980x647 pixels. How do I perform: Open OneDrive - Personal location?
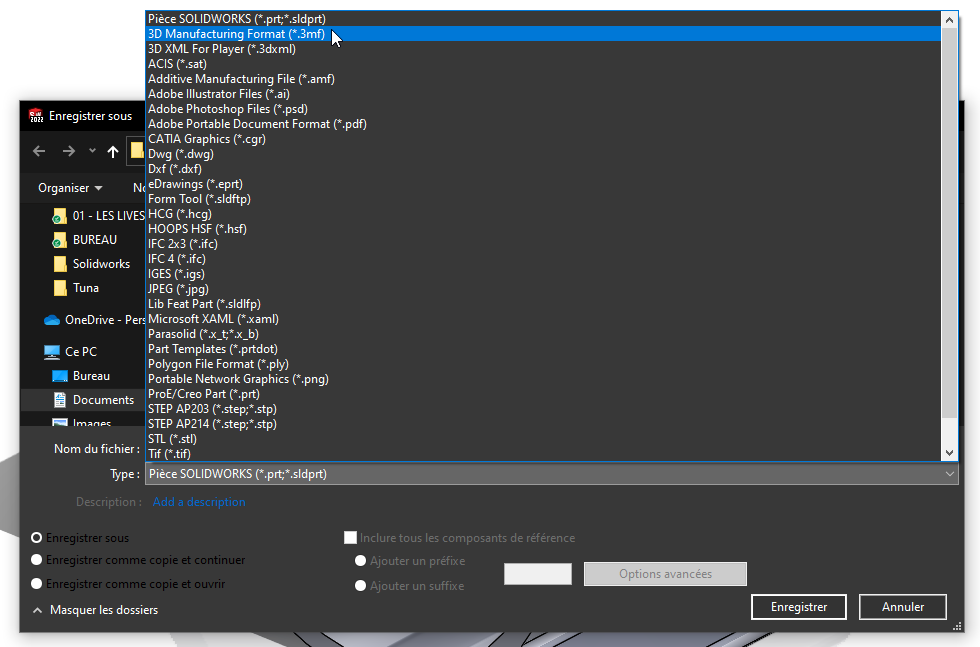pos(94,320)
